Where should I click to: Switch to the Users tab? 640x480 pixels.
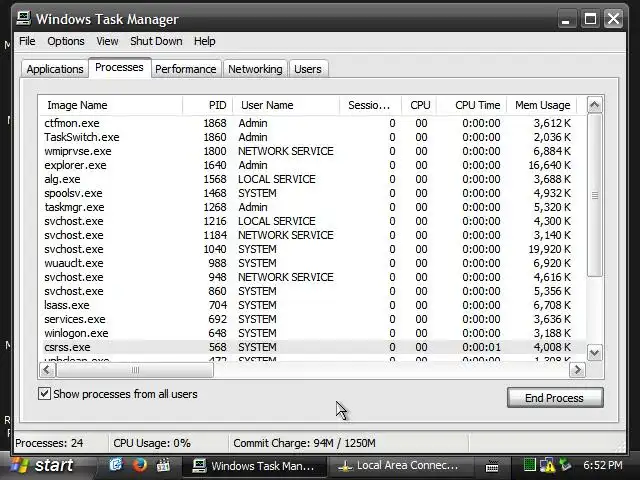[x=308, y=69]
